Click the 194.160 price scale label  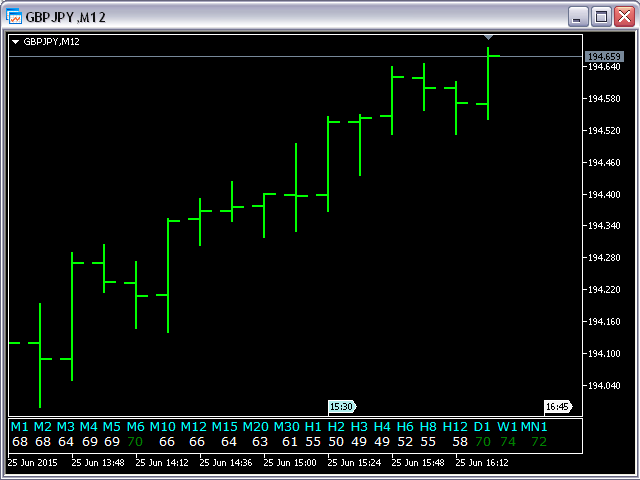[604, 322]
